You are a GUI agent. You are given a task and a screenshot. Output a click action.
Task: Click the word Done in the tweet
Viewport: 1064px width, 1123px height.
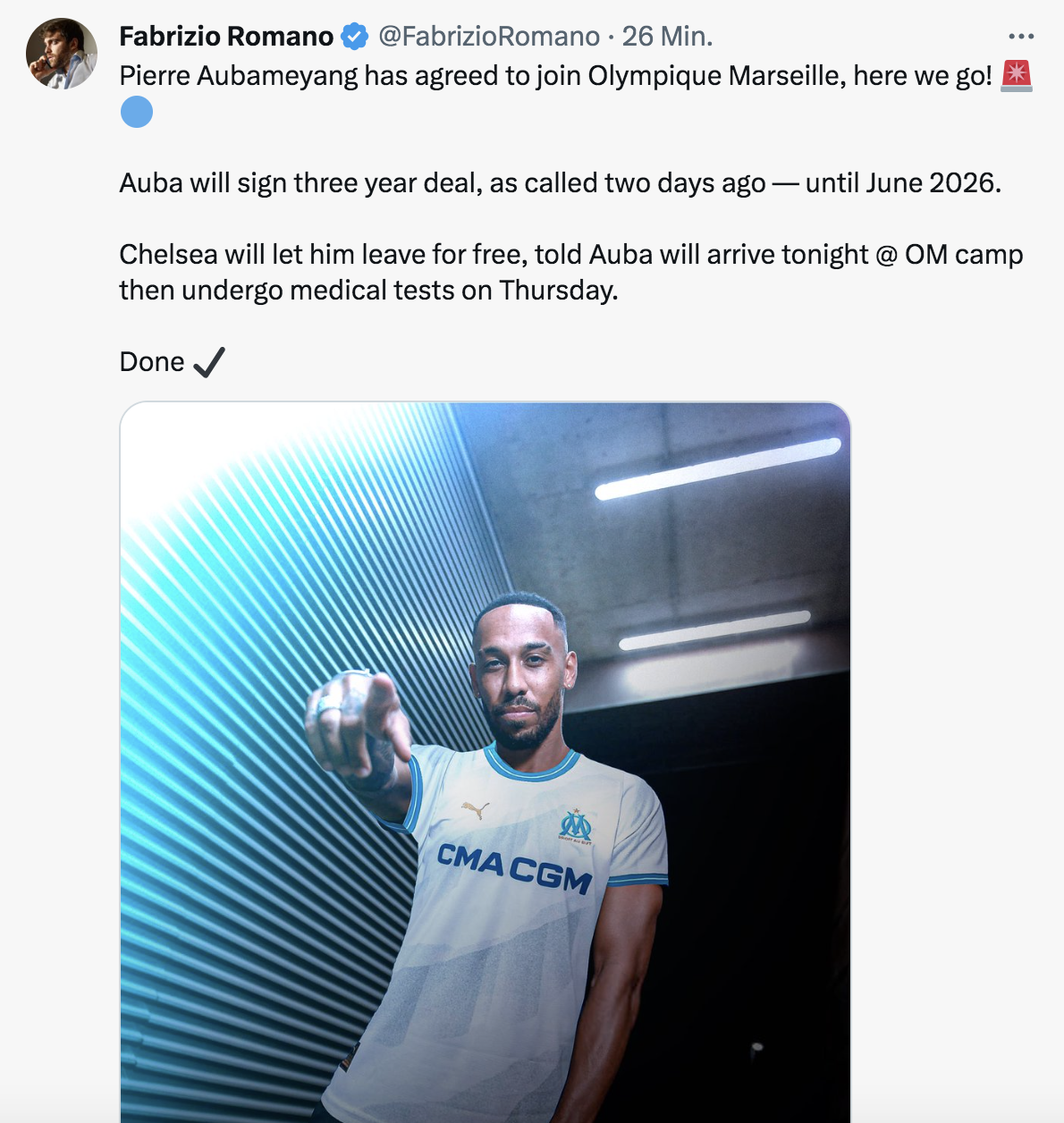click(152, 362)
